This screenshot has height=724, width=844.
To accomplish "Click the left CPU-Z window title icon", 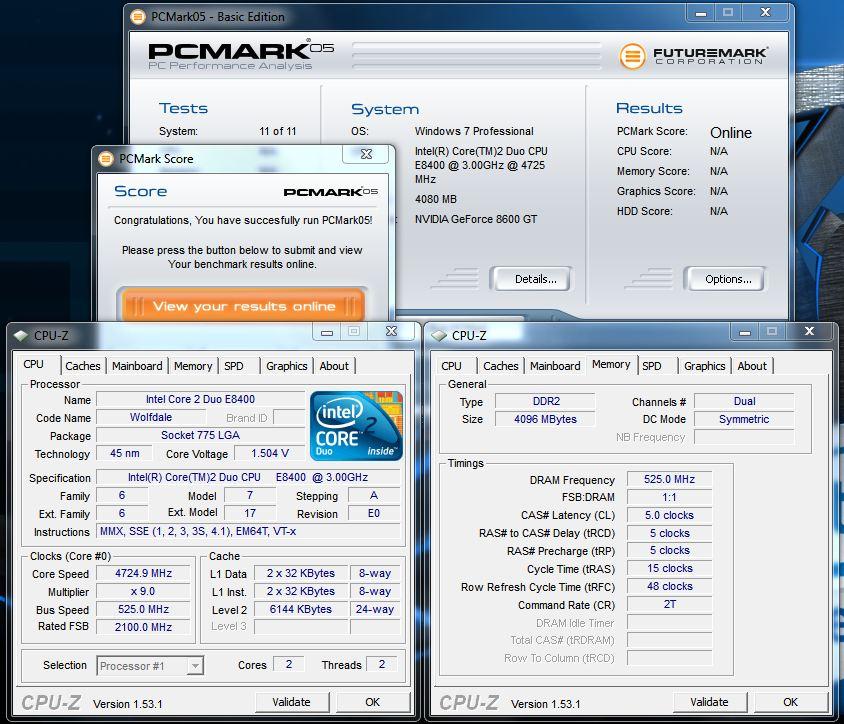I will (x=21, y=335).
